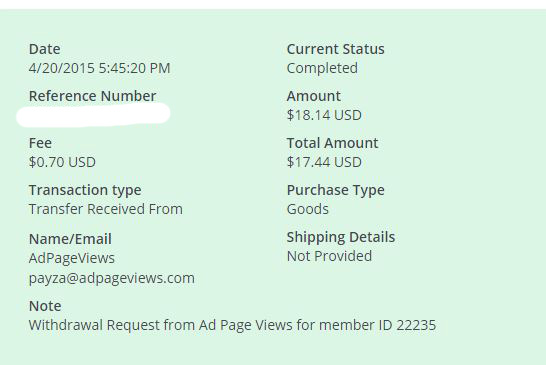The width and height of the screenshot is (546, 365).
Task: Click the Fee label
Action: [40, 143]
